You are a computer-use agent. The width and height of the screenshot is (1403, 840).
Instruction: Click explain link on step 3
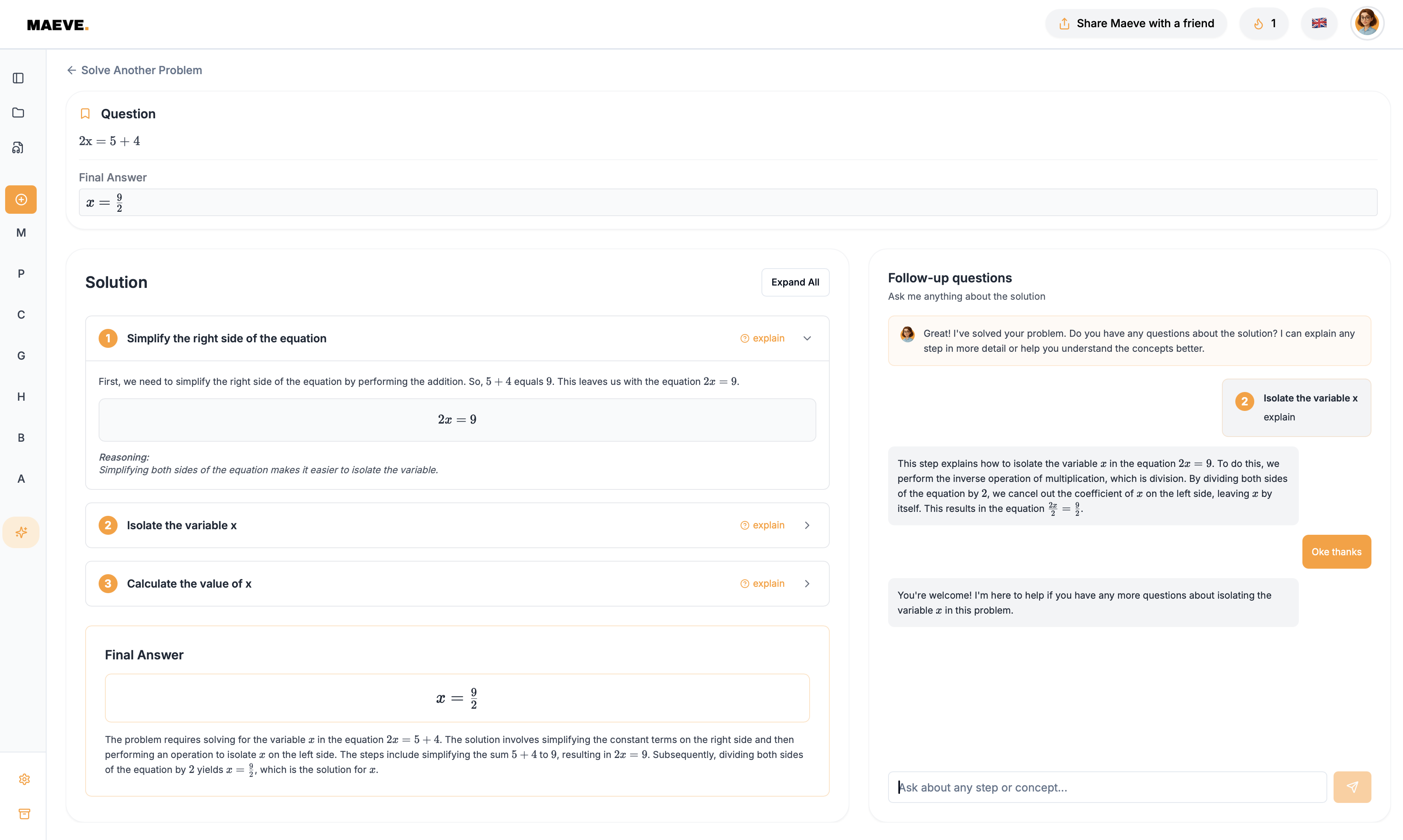(762, 584)
